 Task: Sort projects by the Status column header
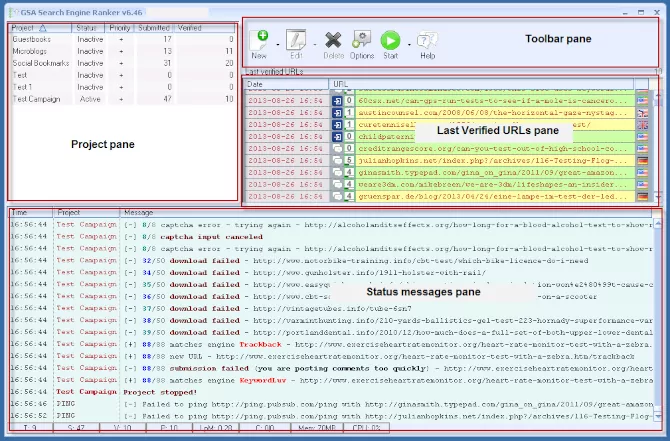(x=88, y=28)
